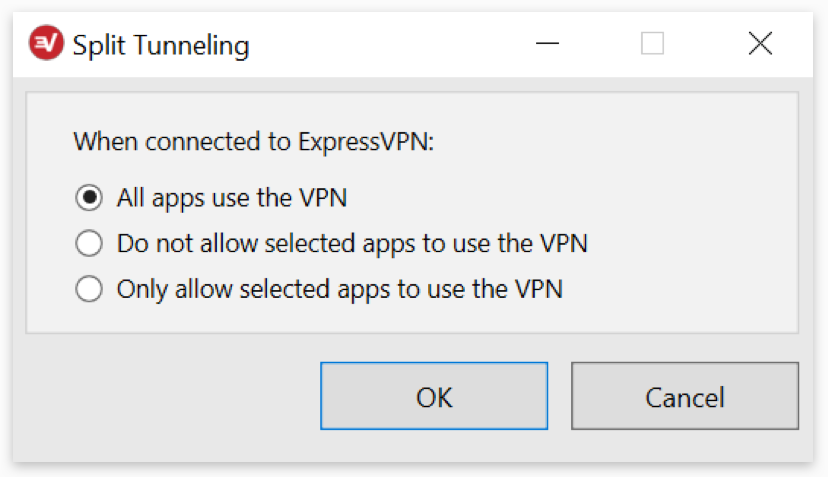The height and width of the screenshot is (477, 828).
Task: Dismiss changes with the Cancel button
Action: [x=684, y=396]
